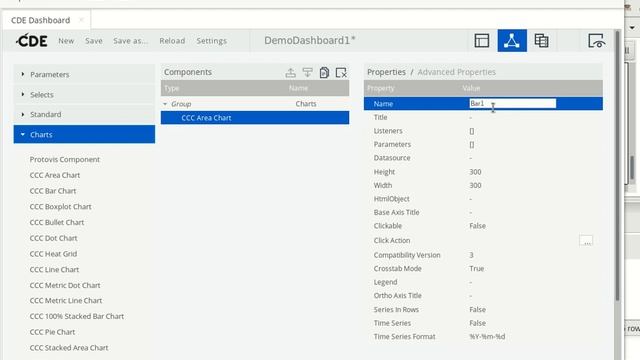Image resolution: width=640 pixels, height=360 pixels.
Task: Click the CDE logo
Action: 32,40
